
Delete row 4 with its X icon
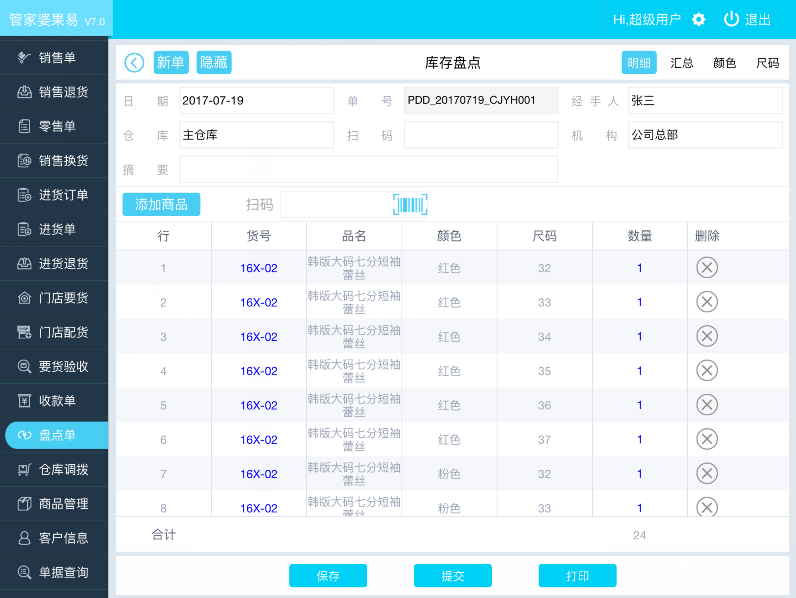coord(707,371)
